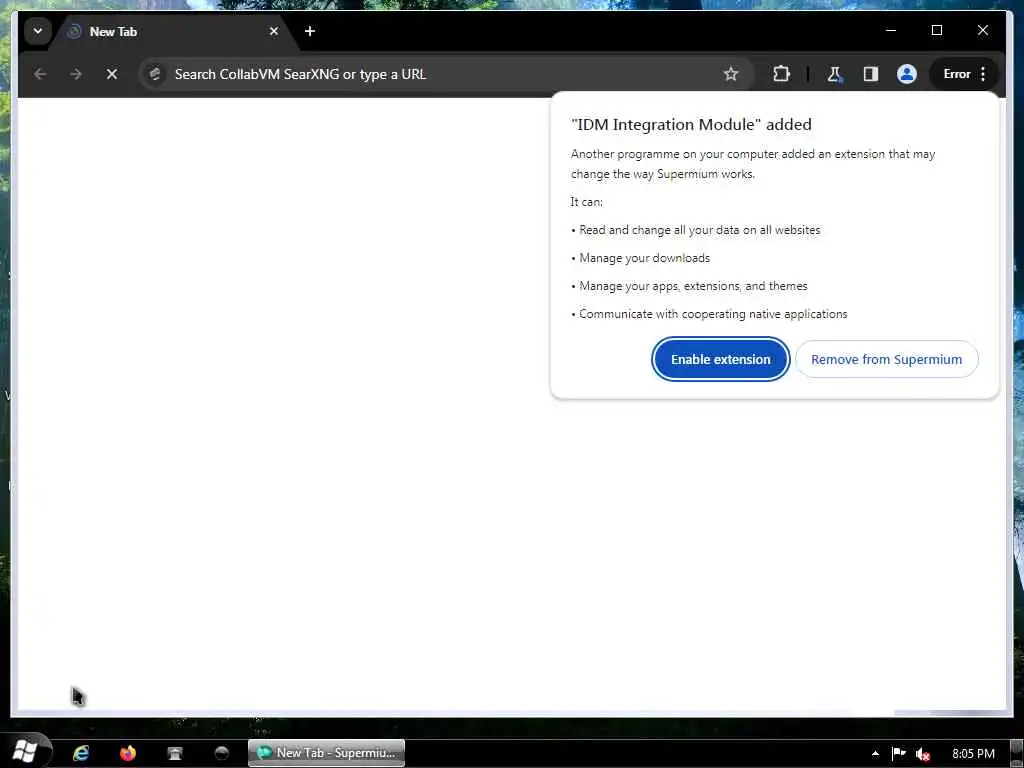Select "Read and change all your data" line

[x=699, y=230]
